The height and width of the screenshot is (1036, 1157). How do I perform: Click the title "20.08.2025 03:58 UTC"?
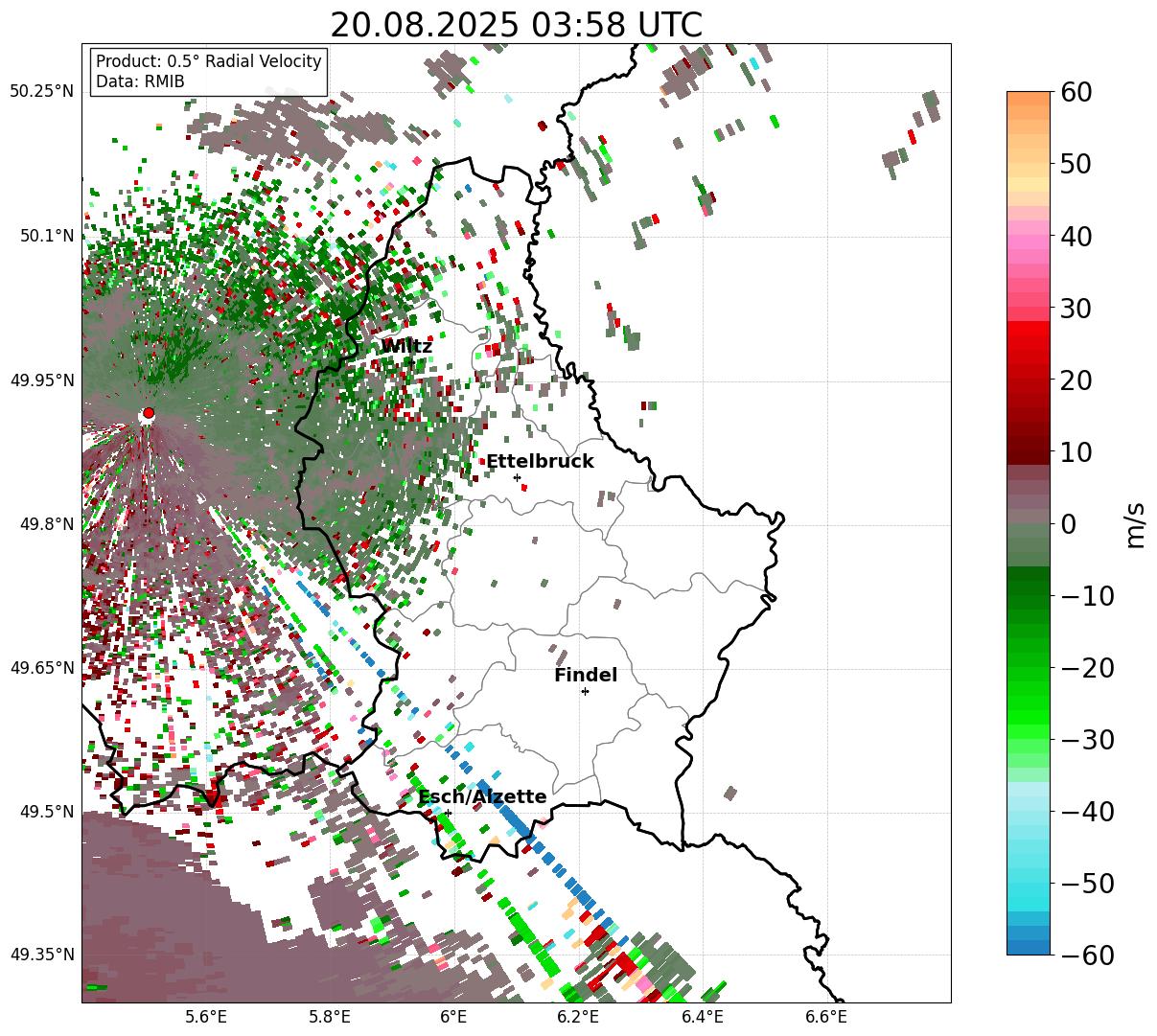coord(516,25)
